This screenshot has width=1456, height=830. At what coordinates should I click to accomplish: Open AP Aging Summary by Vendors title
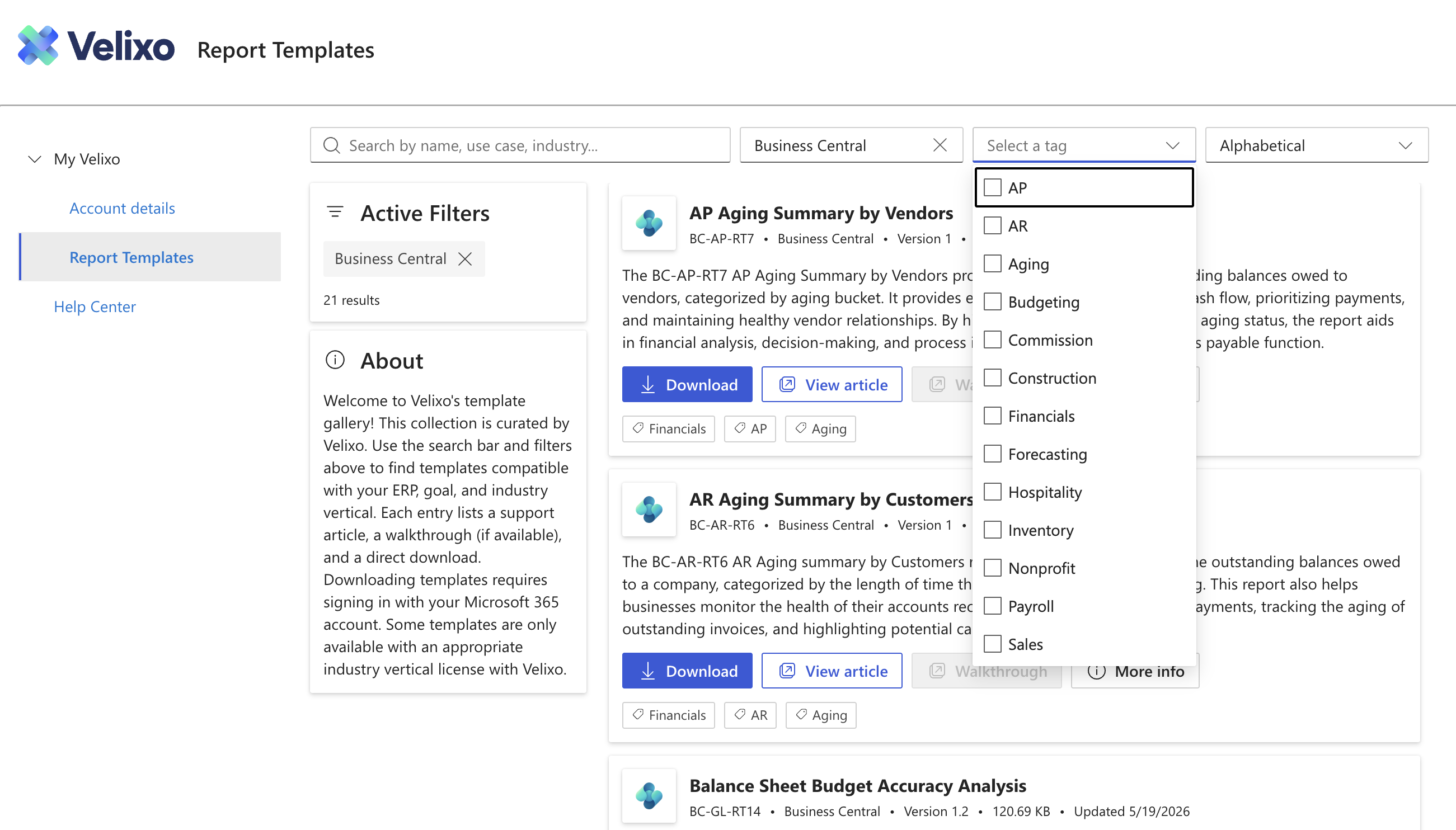tap(821, 213)
